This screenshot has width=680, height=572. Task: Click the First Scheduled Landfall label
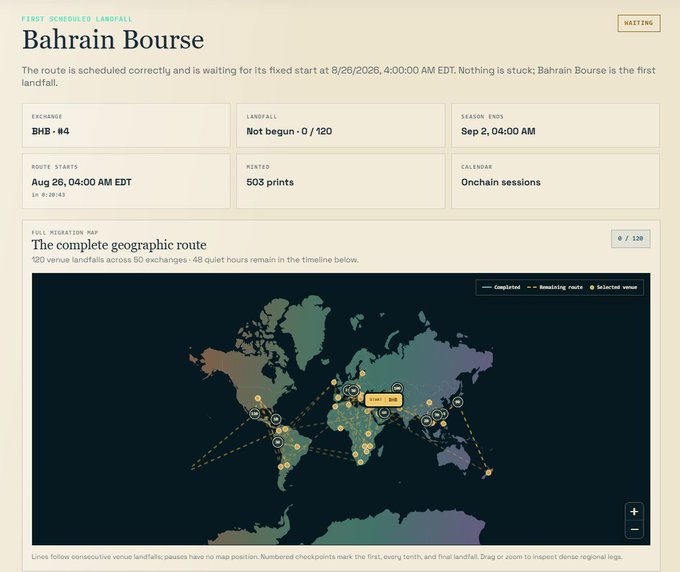pyautogui.click(x=77, y=19)
